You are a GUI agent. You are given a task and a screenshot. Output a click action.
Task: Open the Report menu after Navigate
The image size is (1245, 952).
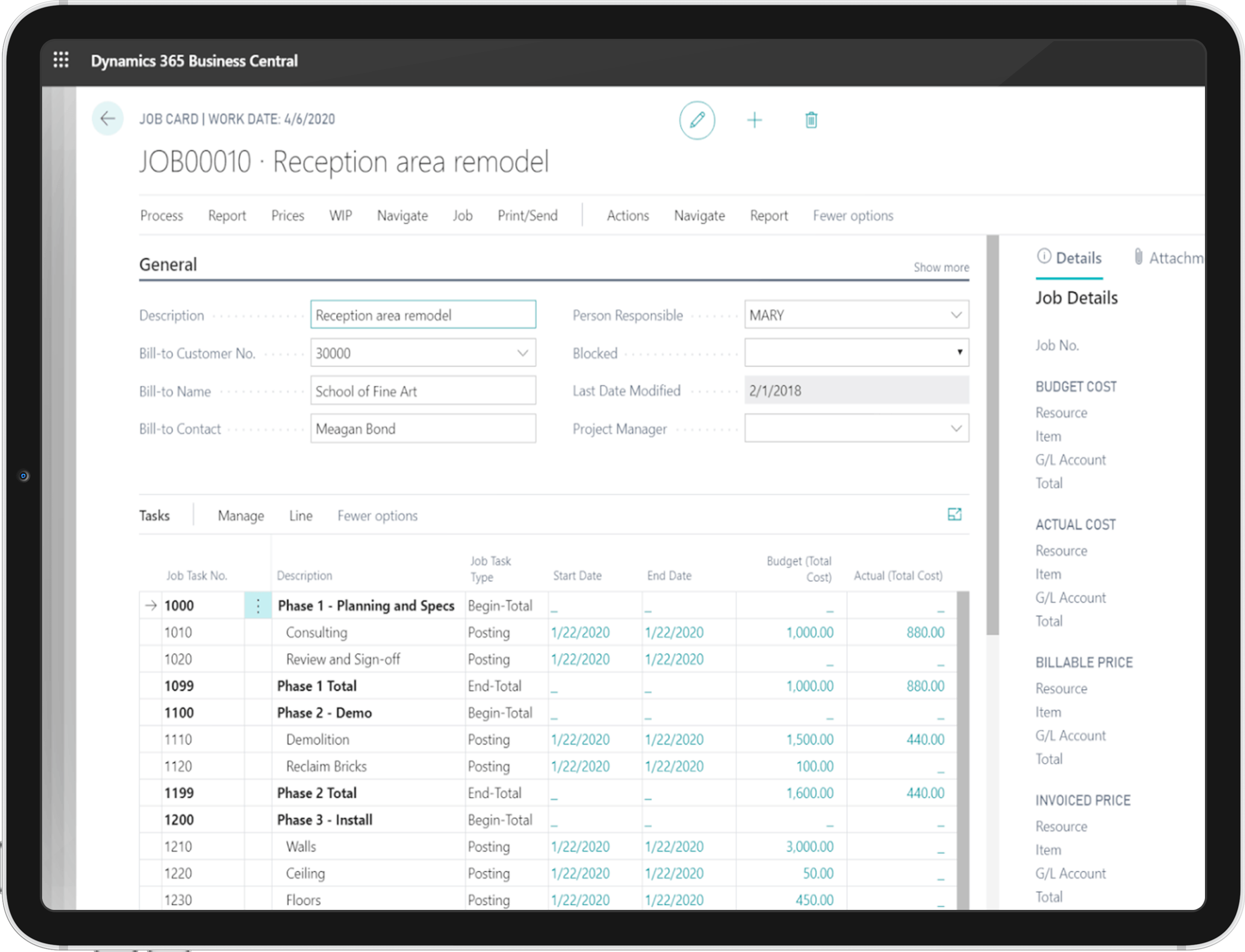(769, 216)
